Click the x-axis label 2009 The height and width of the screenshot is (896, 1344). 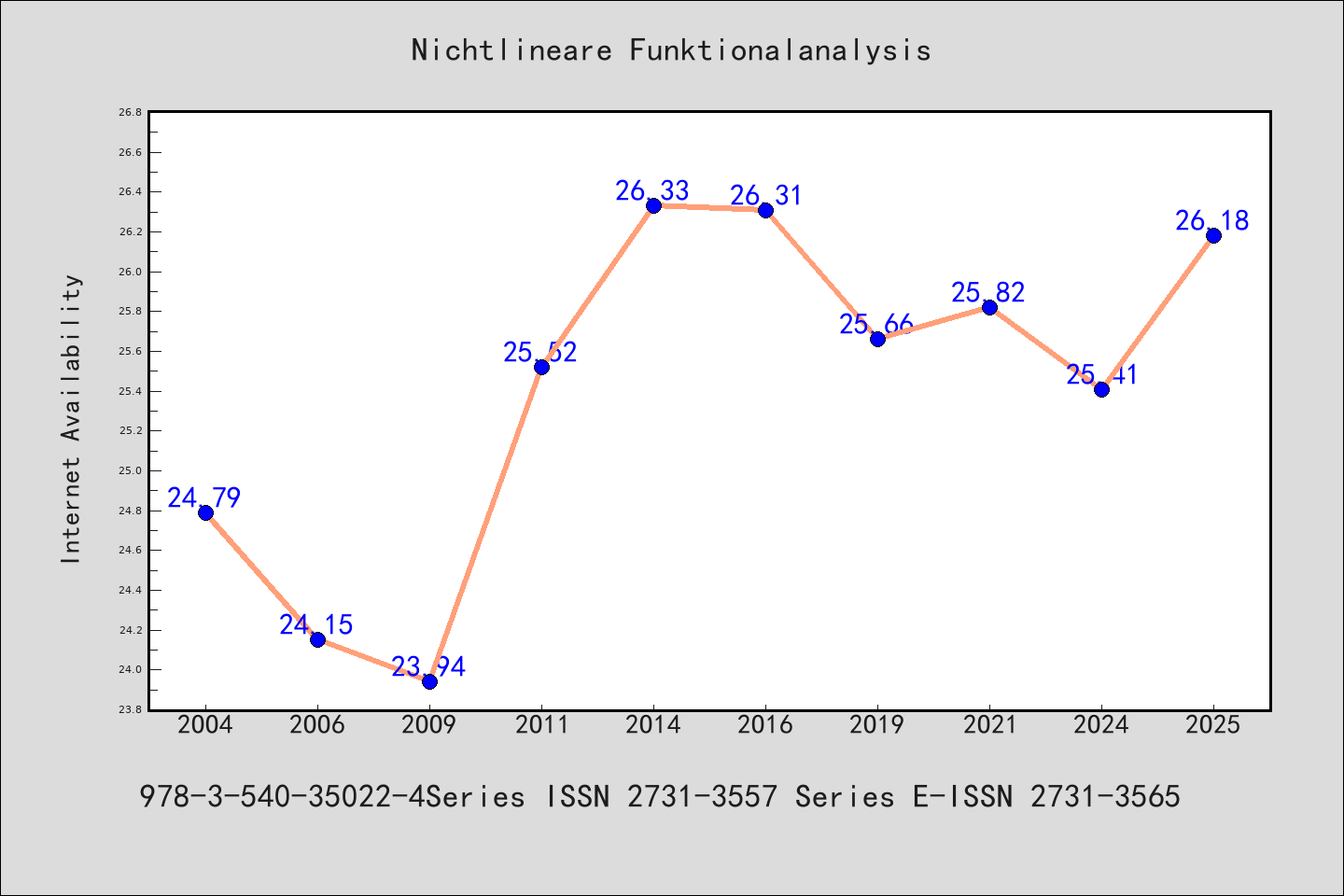click(429, 725)
